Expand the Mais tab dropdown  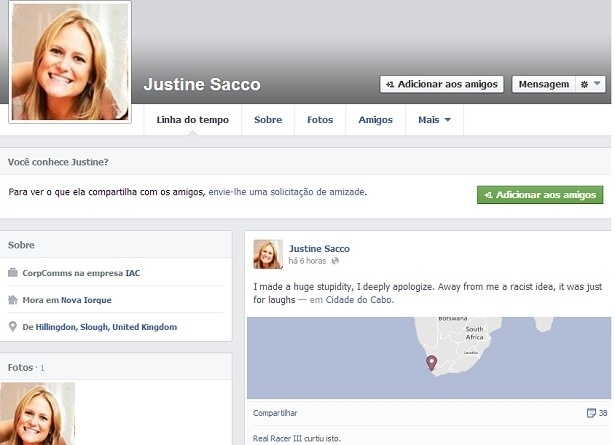435,120
